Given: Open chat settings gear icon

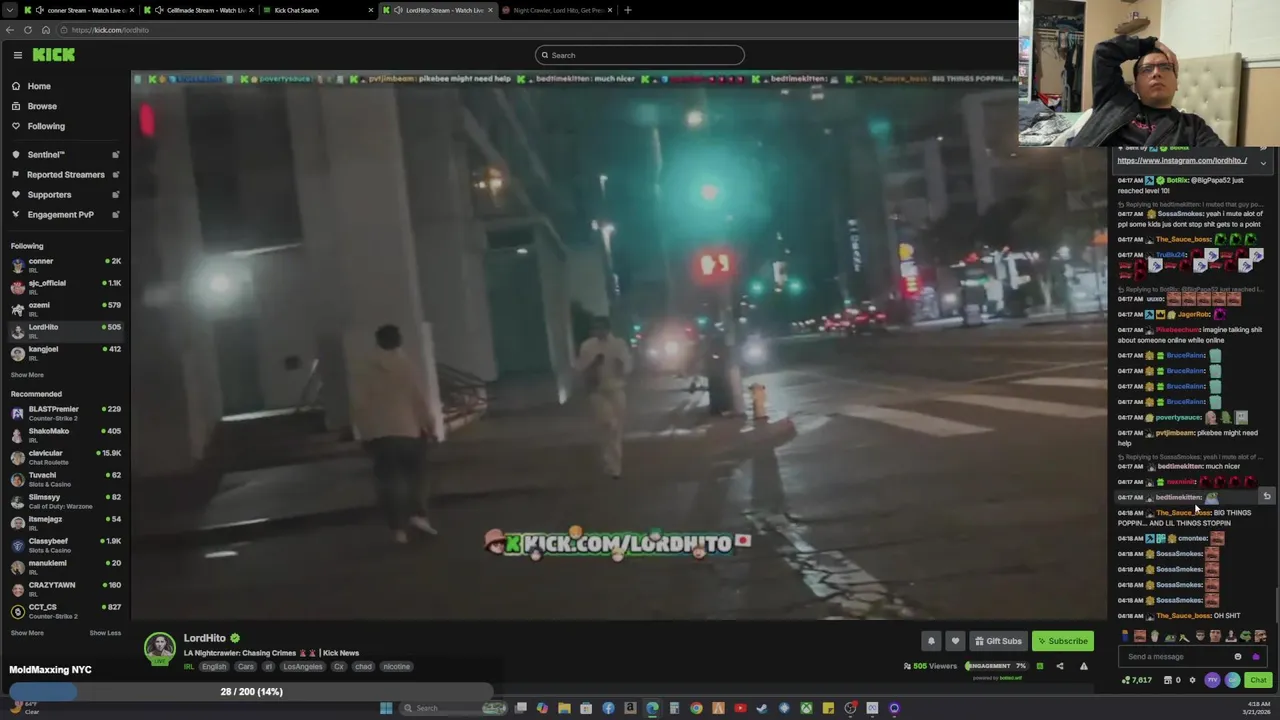Looking at the screenshot, I should tap(1192, 680).
